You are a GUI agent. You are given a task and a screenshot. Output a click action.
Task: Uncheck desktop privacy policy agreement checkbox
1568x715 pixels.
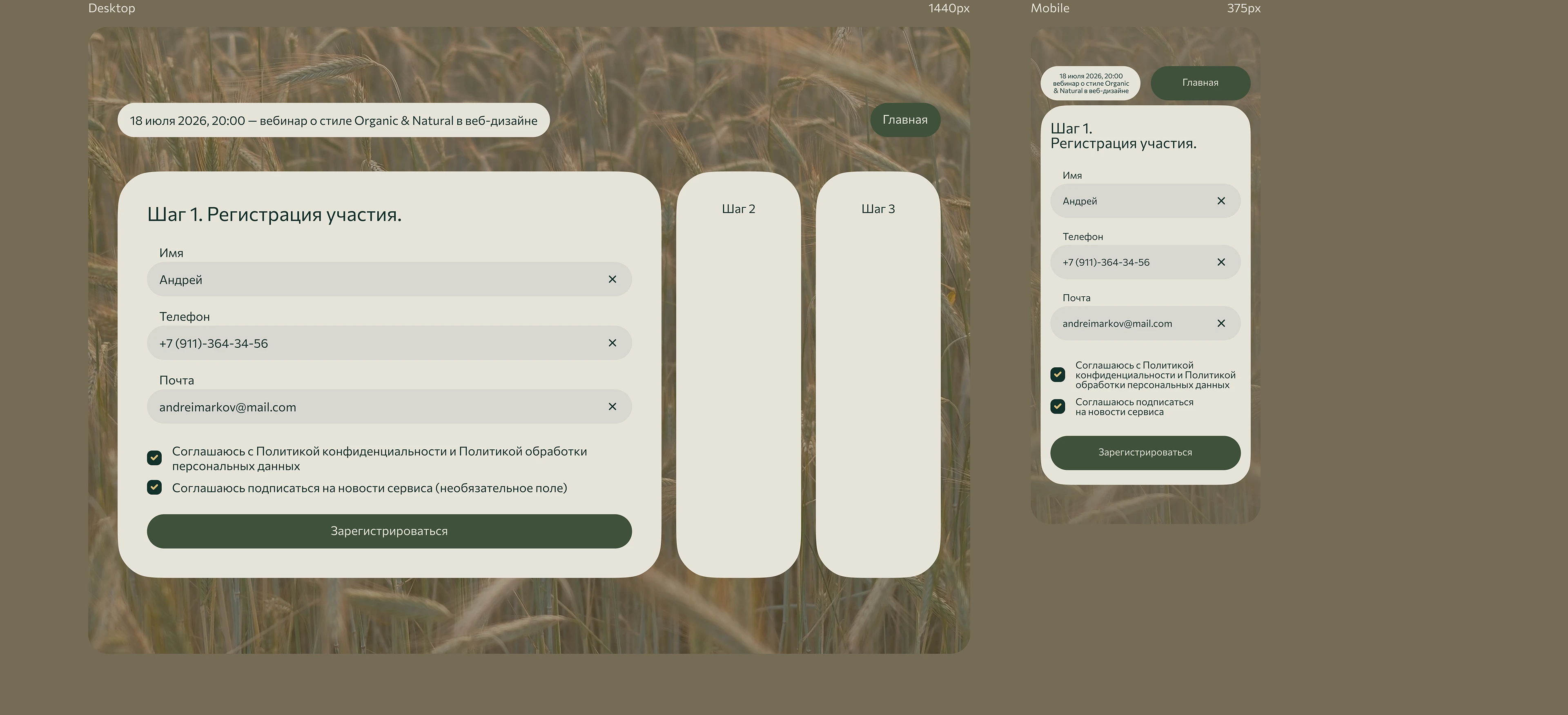155,457
